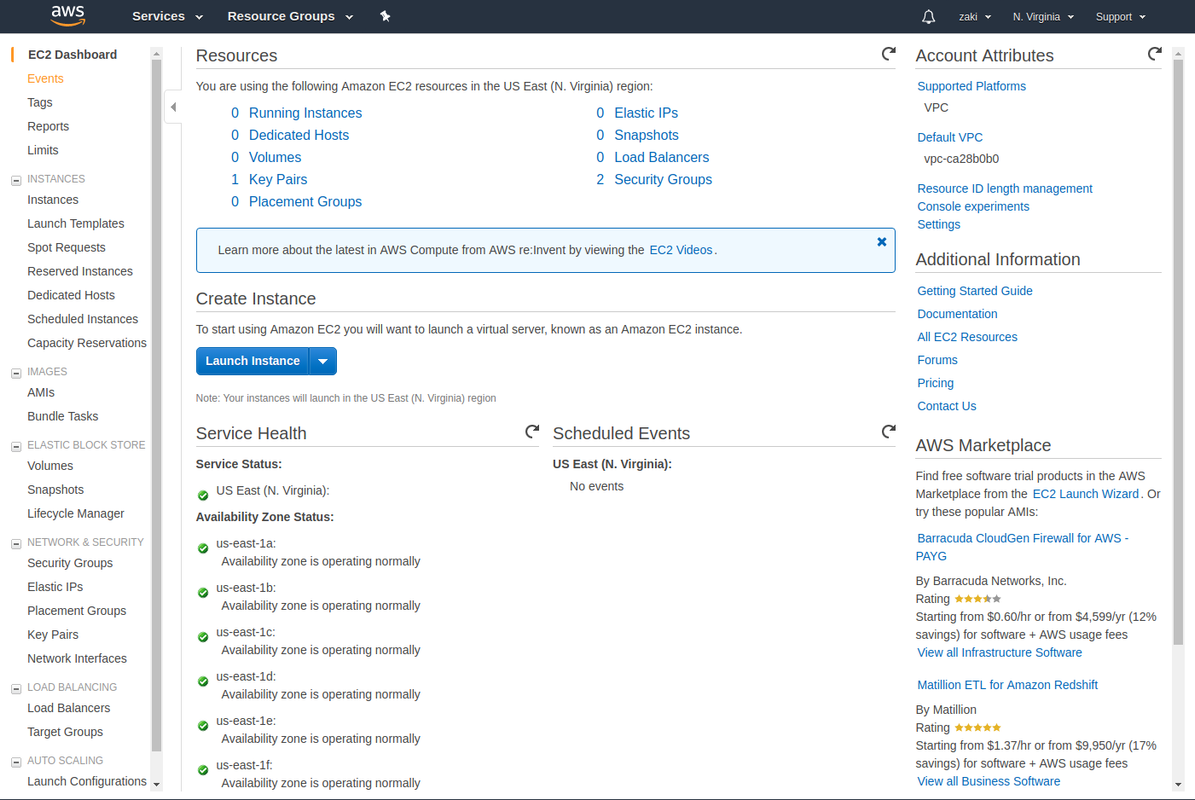This screenshot has height=800, width=1195.
Task: Open the Resource Groups dropdown
Action: point(290,16)
